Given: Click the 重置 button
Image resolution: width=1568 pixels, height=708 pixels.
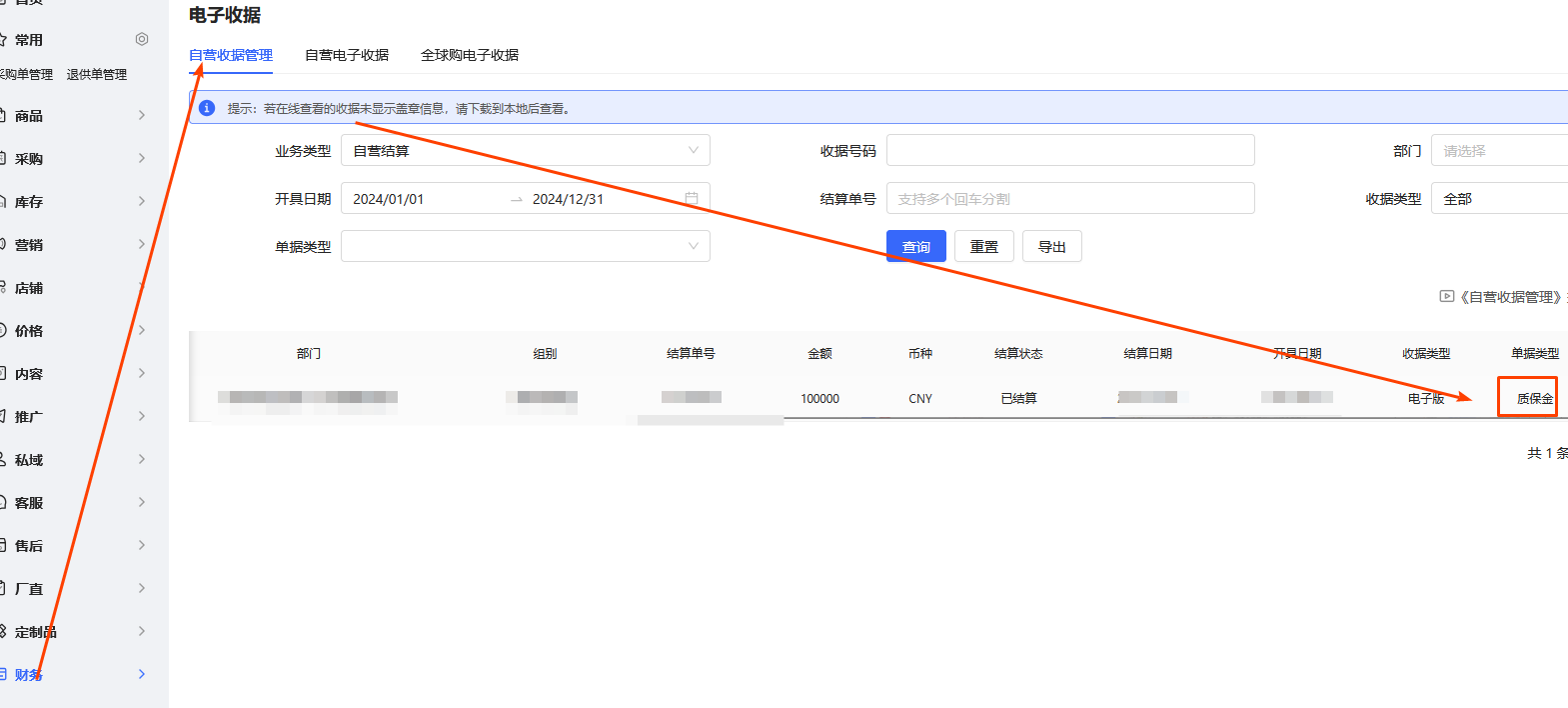Looking at the screenshot, I should [983, 246].
